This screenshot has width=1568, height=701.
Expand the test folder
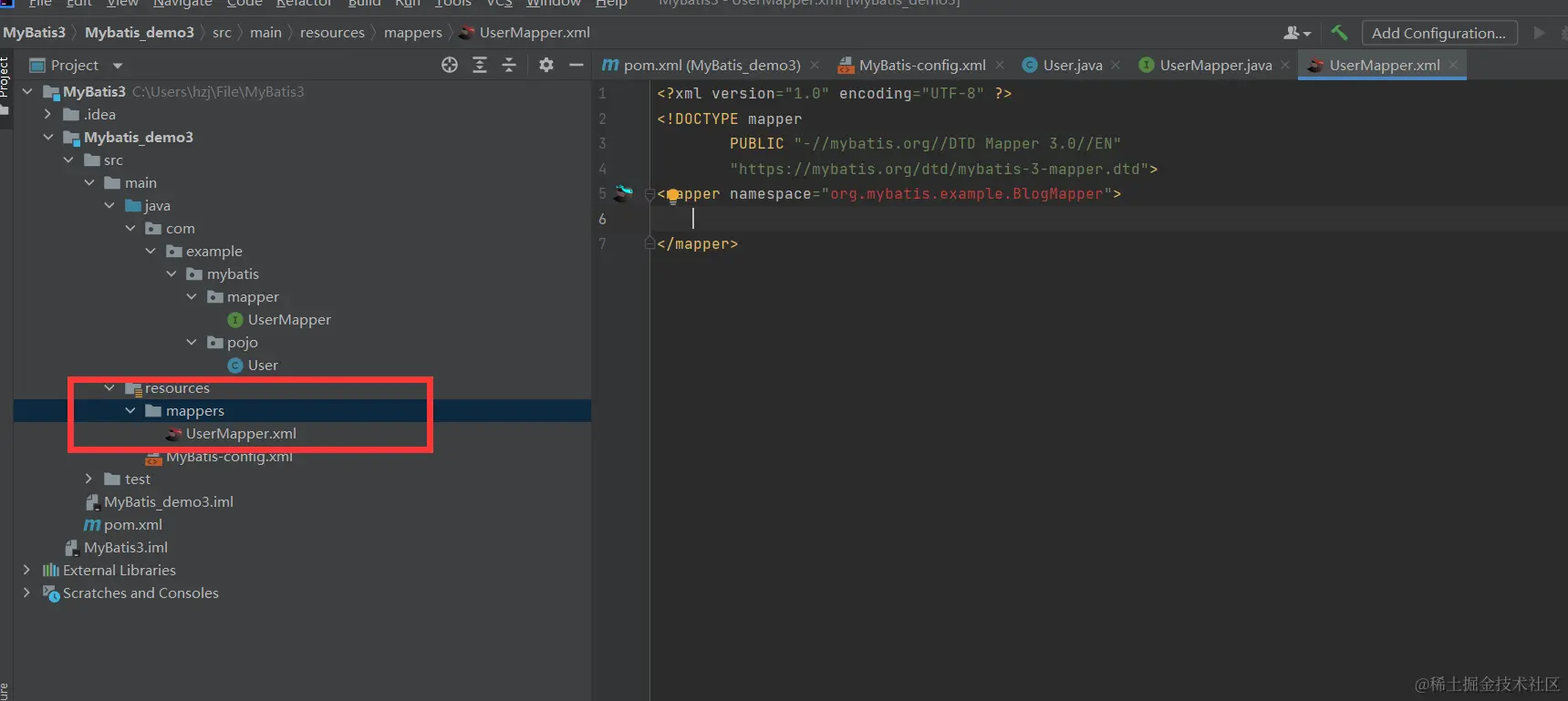coord(88,479)
